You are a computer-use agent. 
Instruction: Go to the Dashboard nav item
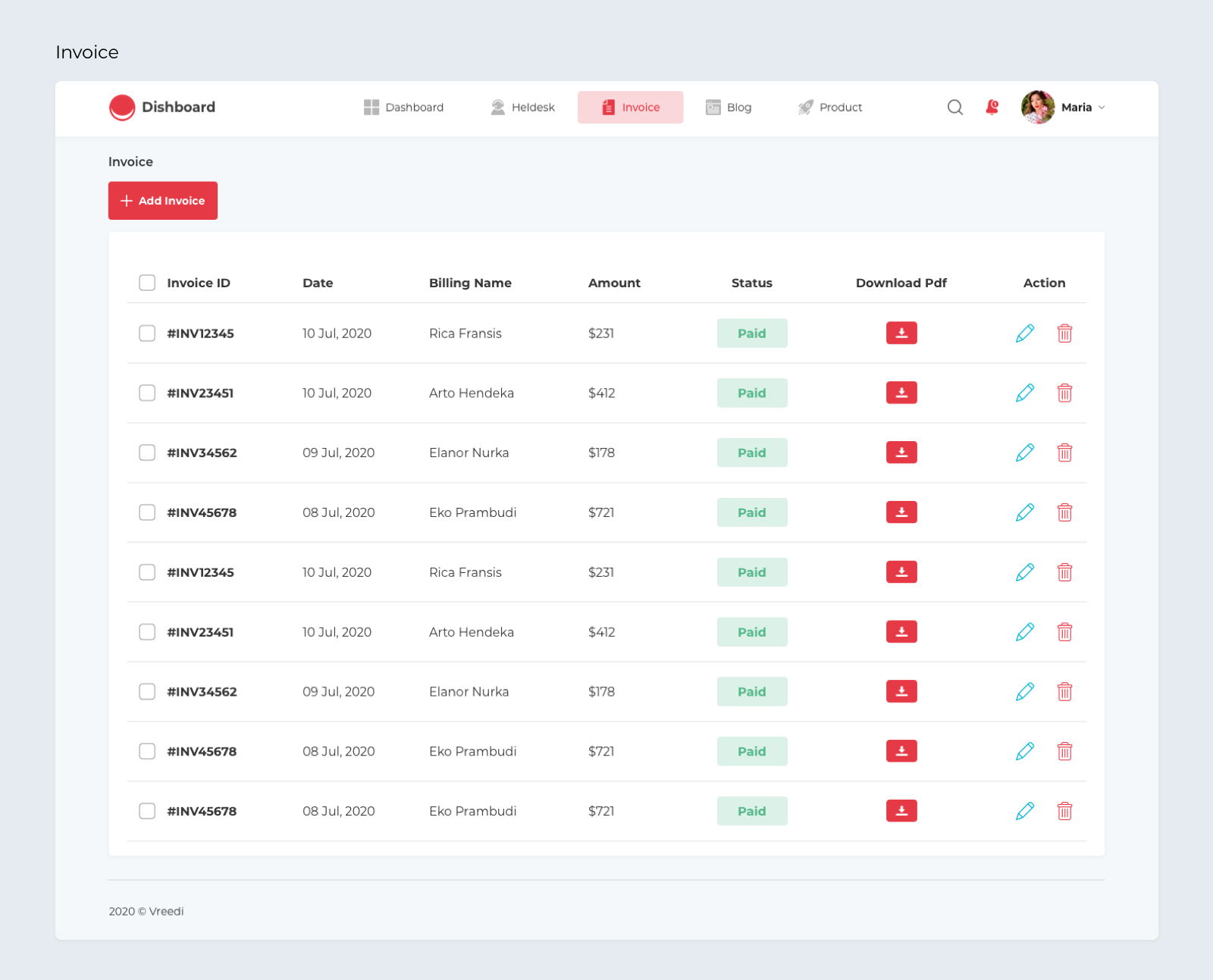(403, 108)
